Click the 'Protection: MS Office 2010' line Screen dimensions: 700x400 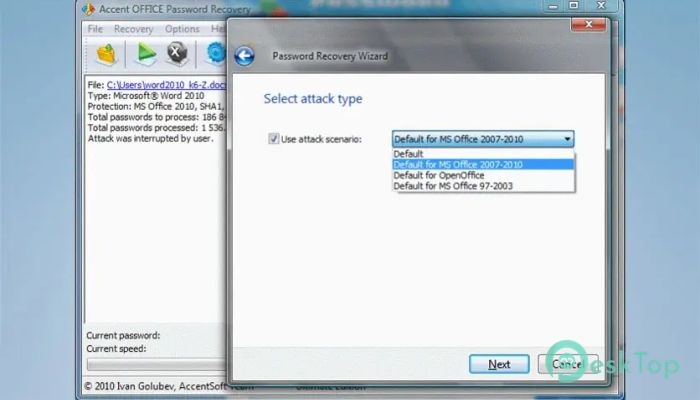pos(157,106)
